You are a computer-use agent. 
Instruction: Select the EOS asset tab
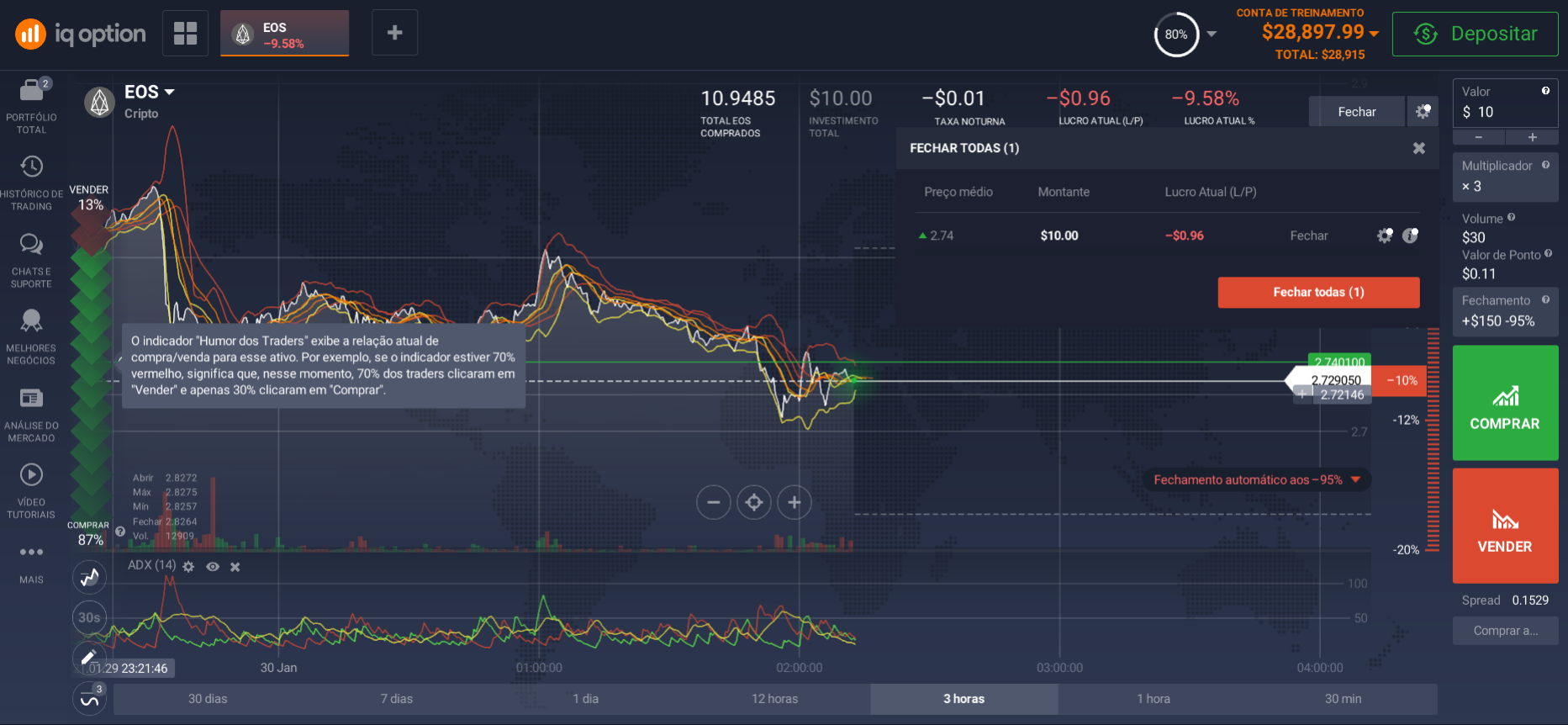pyautogui.click(x=284, y=34)
